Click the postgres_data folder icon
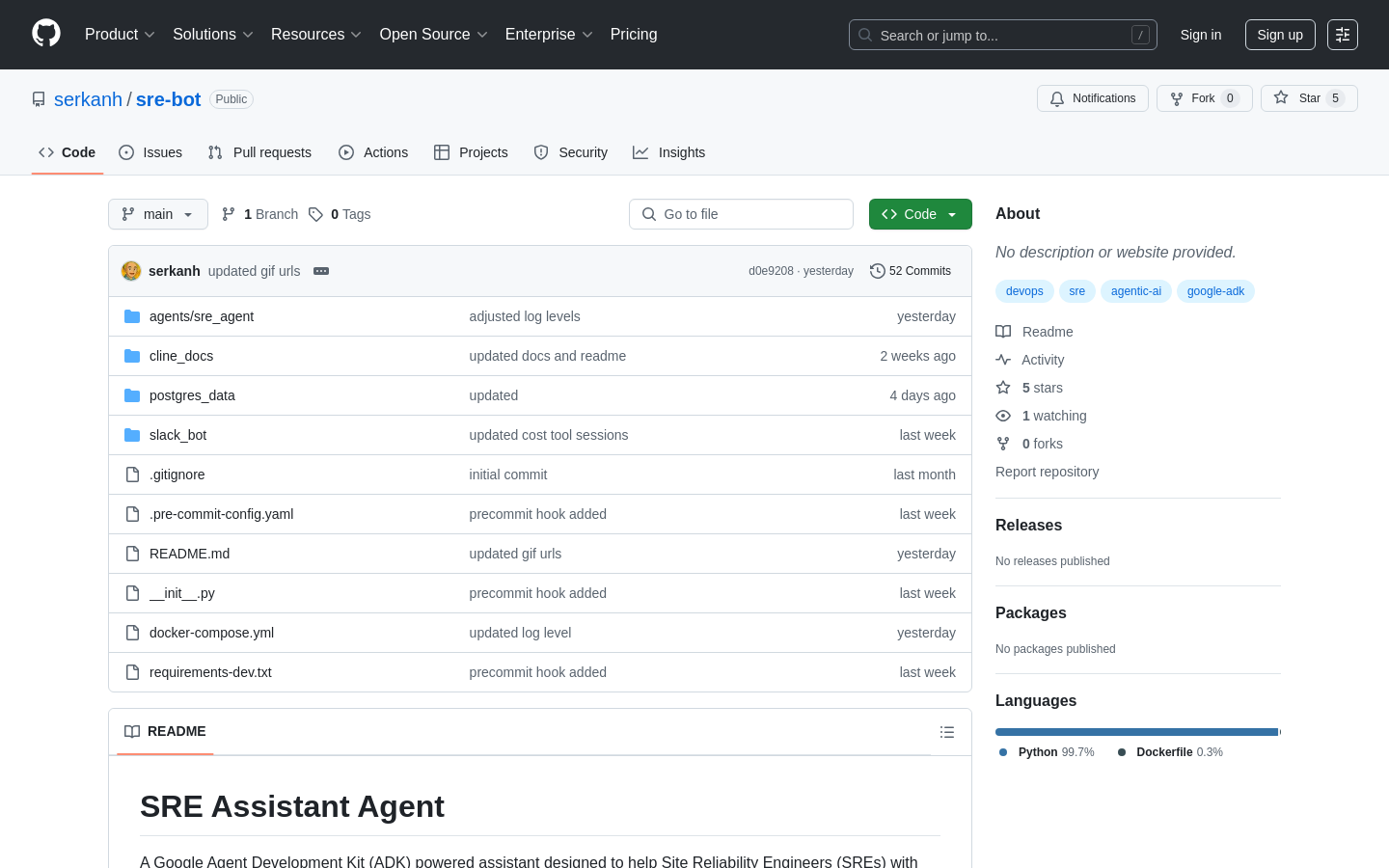The height and width of the screenshot is (868, 1389). tap(132, 395)
